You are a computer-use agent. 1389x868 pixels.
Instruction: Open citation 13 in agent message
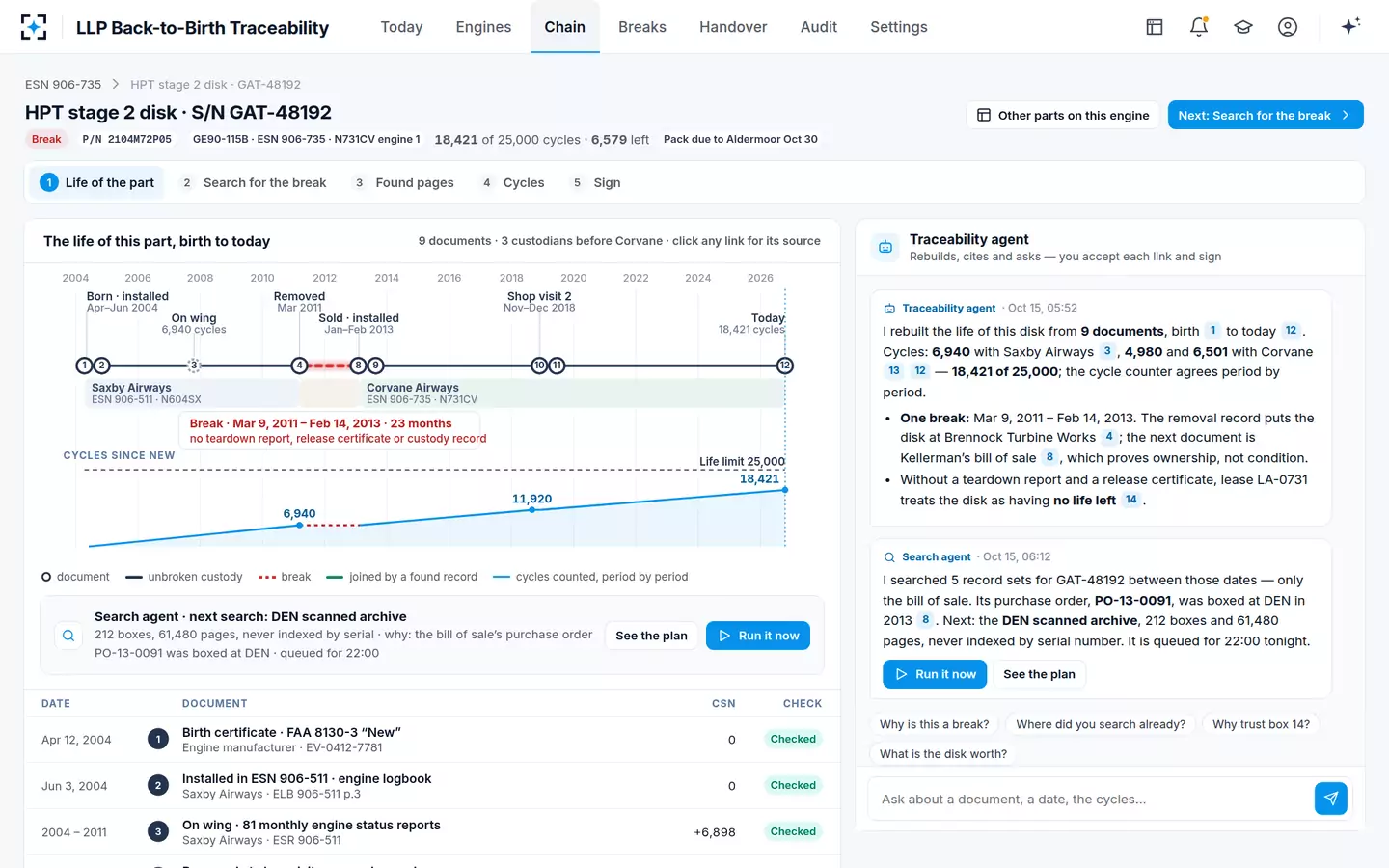point(894,371)
